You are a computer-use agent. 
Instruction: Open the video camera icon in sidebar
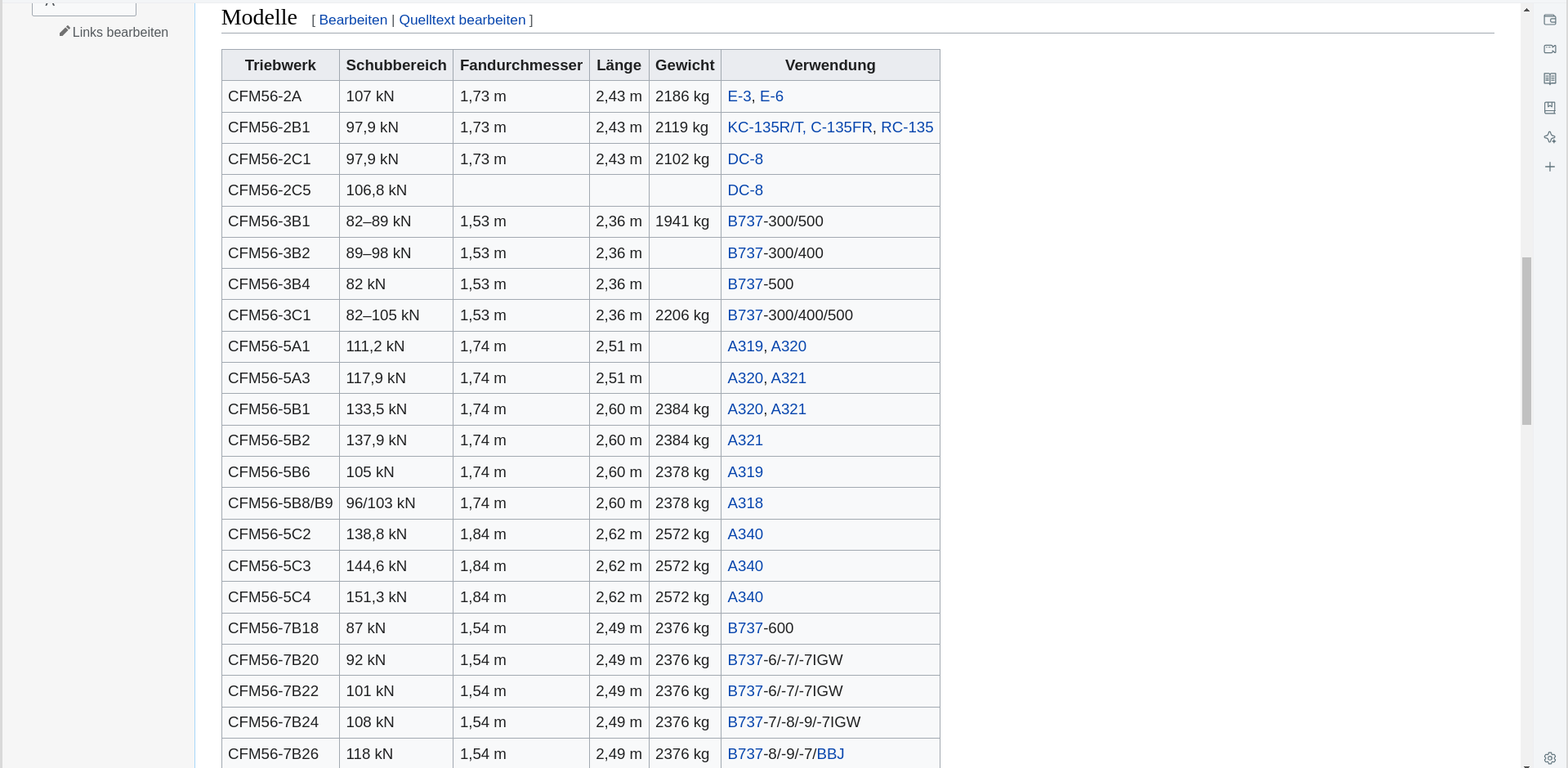[1549, 49]
